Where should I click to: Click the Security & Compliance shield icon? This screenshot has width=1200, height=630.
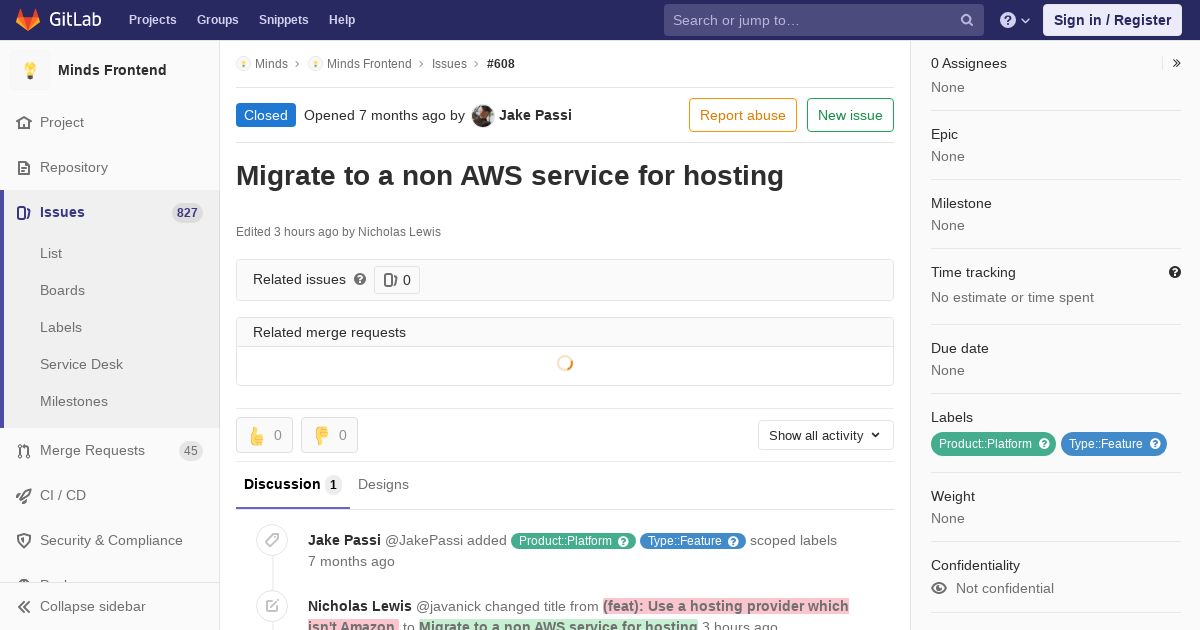24,540
